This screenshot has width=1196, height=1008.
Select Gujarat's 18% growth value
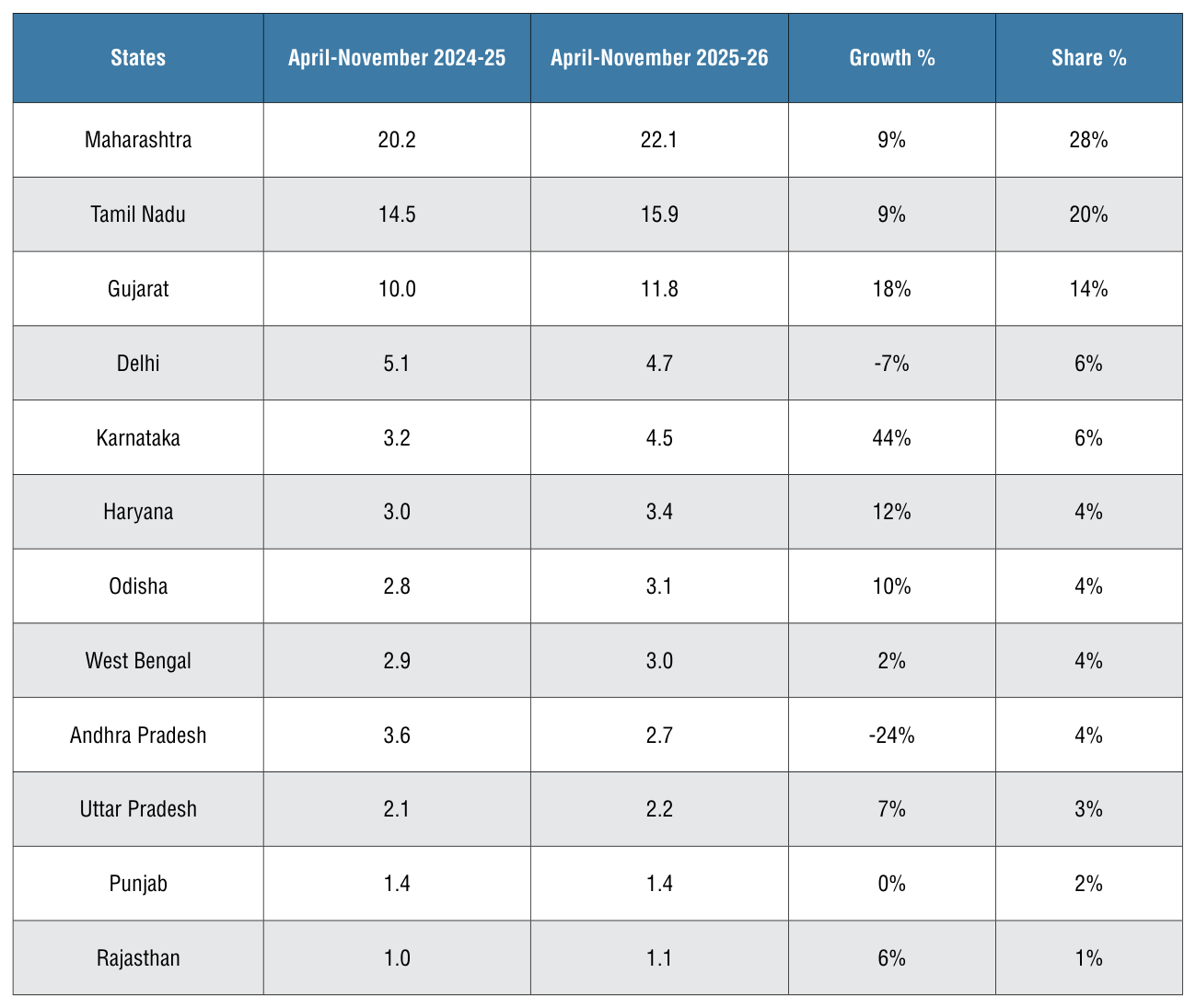(x=892, y=289)
